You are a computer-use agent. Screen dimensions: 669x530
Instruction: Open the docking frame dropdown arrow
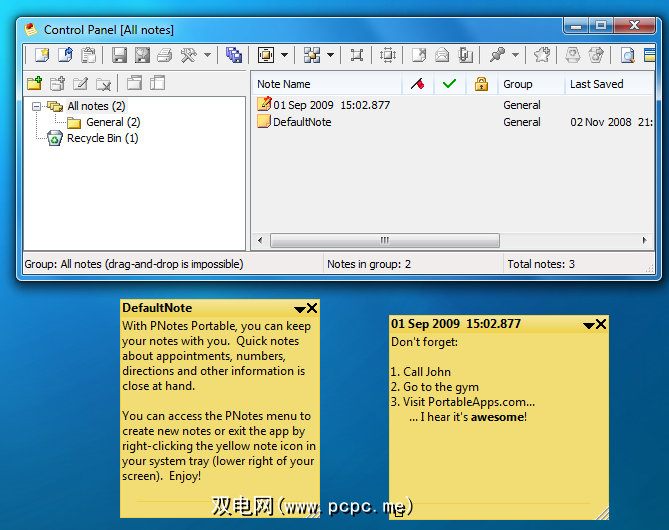tap(285, 55)
